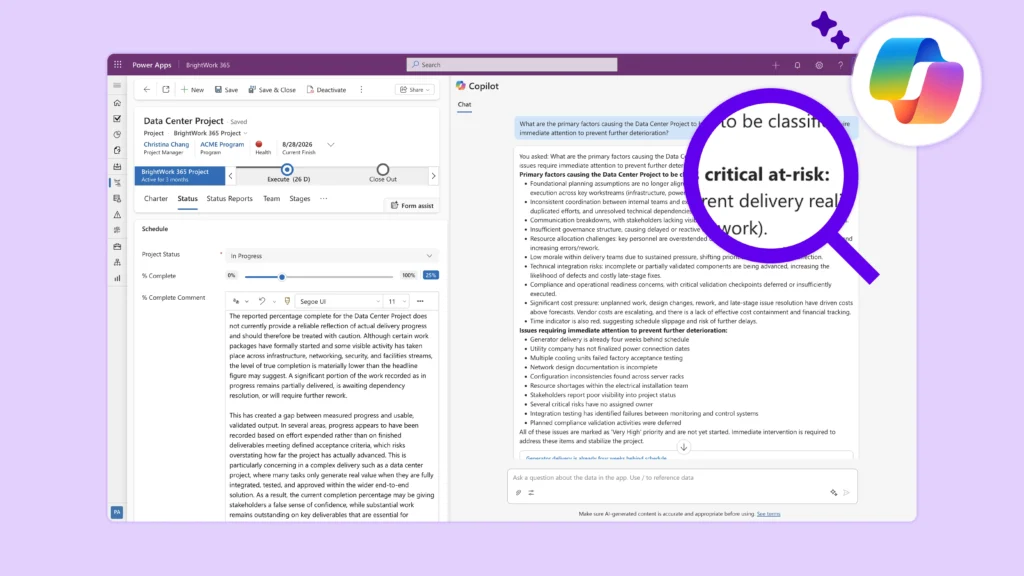Open Christina Chang project manager link

pyautogui.click(x=166, y=144)
